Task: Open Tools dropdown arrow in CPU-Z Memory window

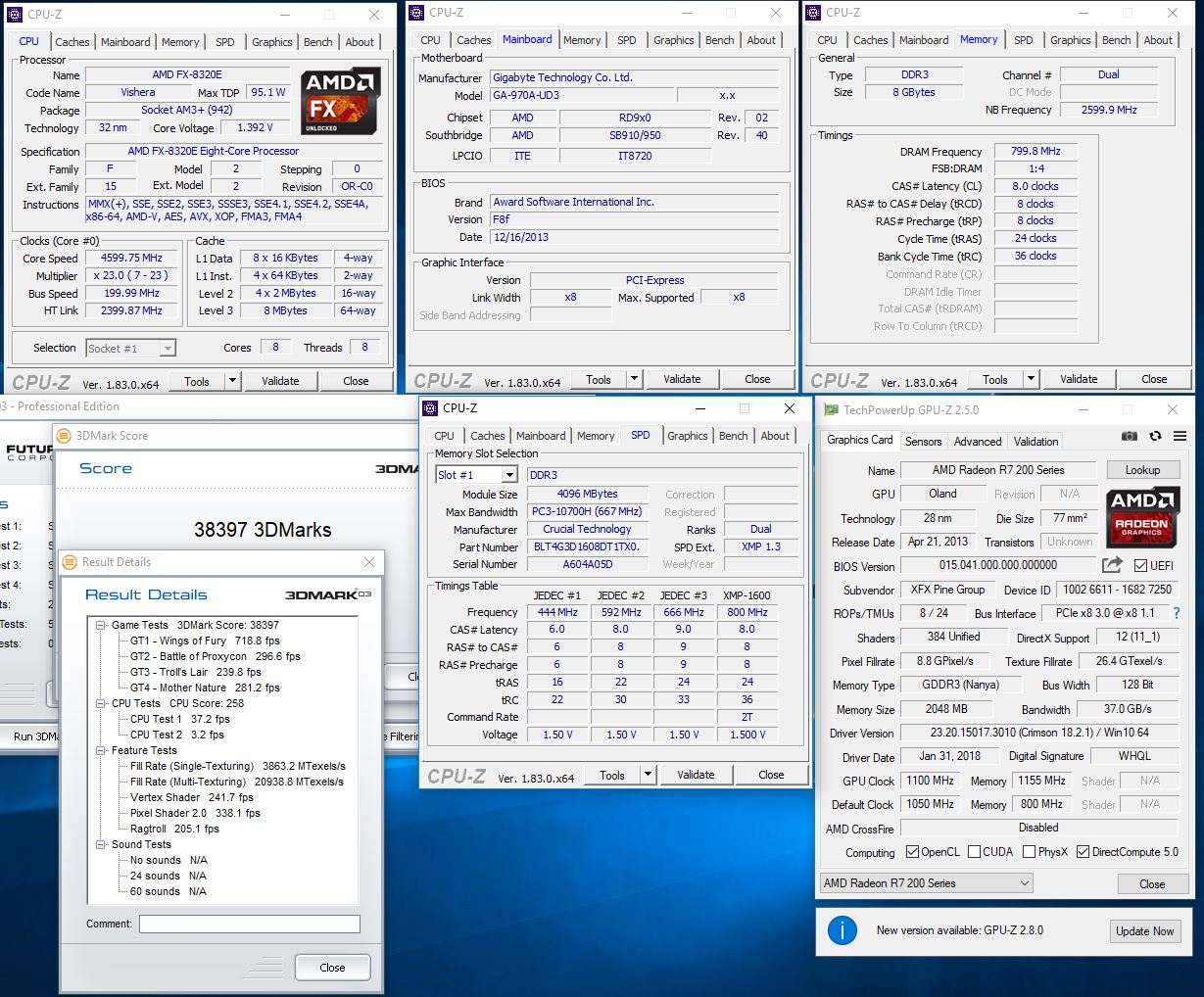Action: pyautogui.click(x=1031, y=379)
